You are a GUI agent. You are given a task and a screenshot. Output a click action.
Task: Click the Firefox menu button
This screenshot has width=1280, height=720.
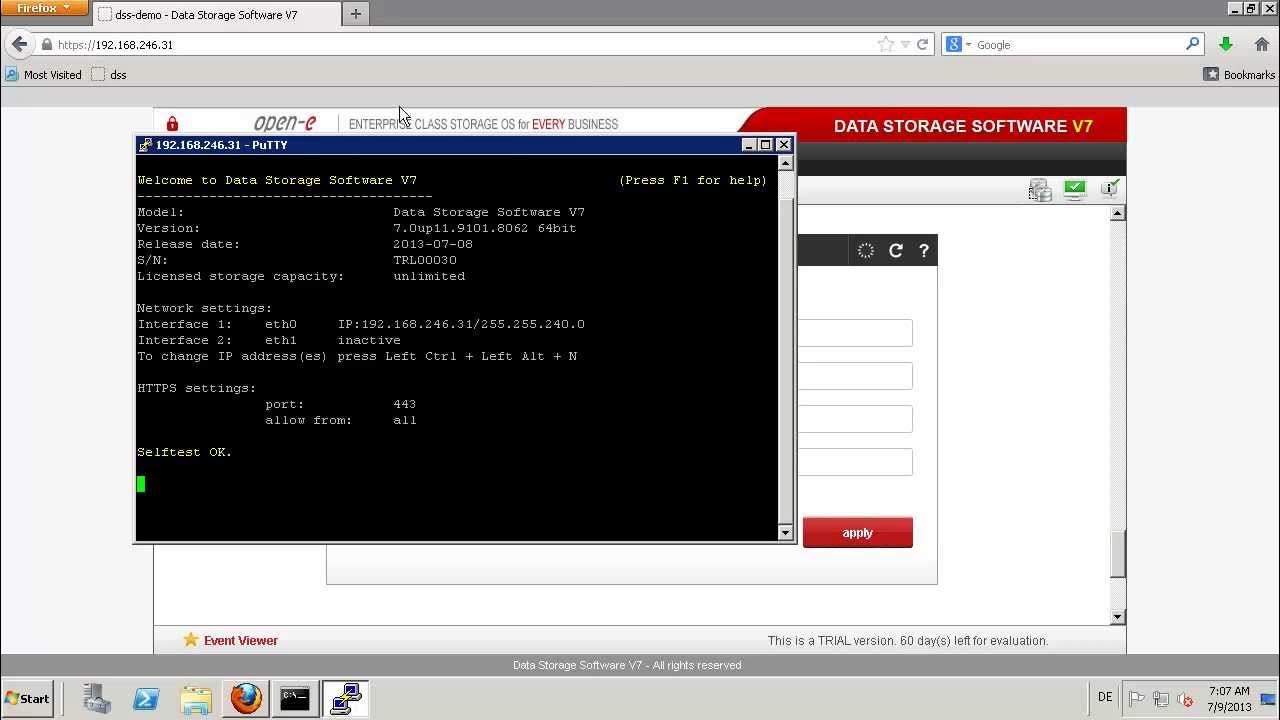tap(44, 8)
